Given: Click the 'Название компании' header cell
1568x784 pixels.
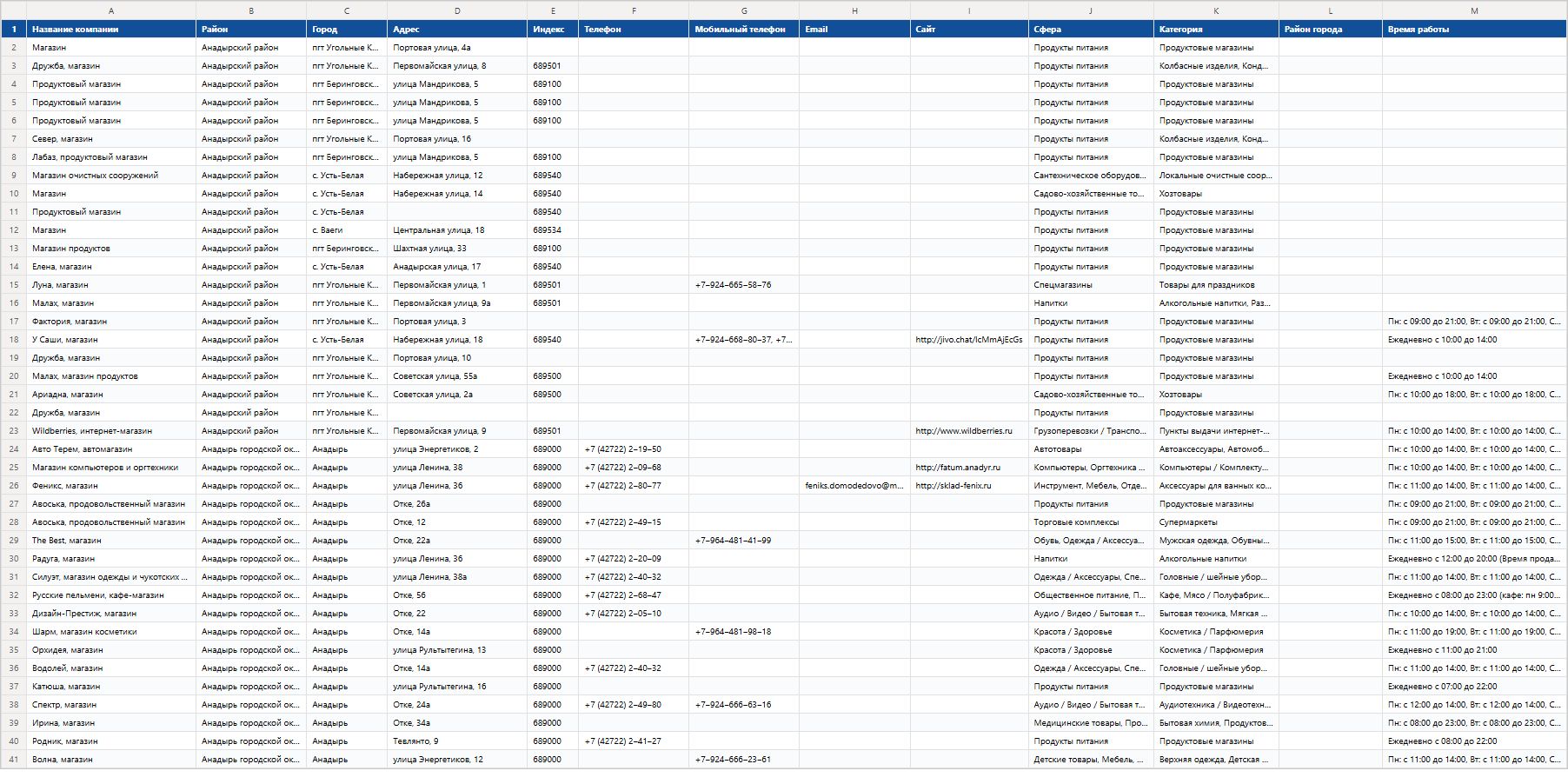Looking at the screenshot, I should pos(111,30).
